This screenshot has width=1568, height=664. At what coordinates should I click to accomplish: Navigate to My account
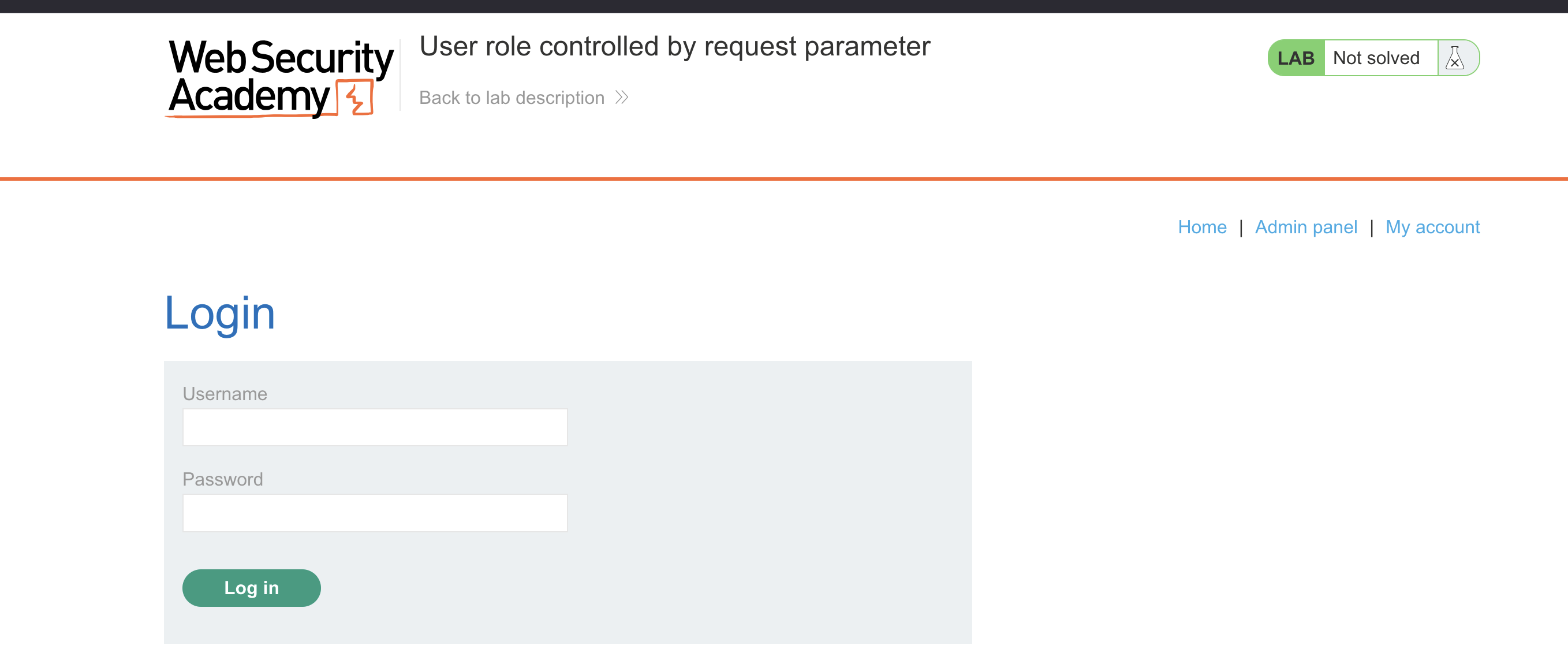(x=1432, y=227)
